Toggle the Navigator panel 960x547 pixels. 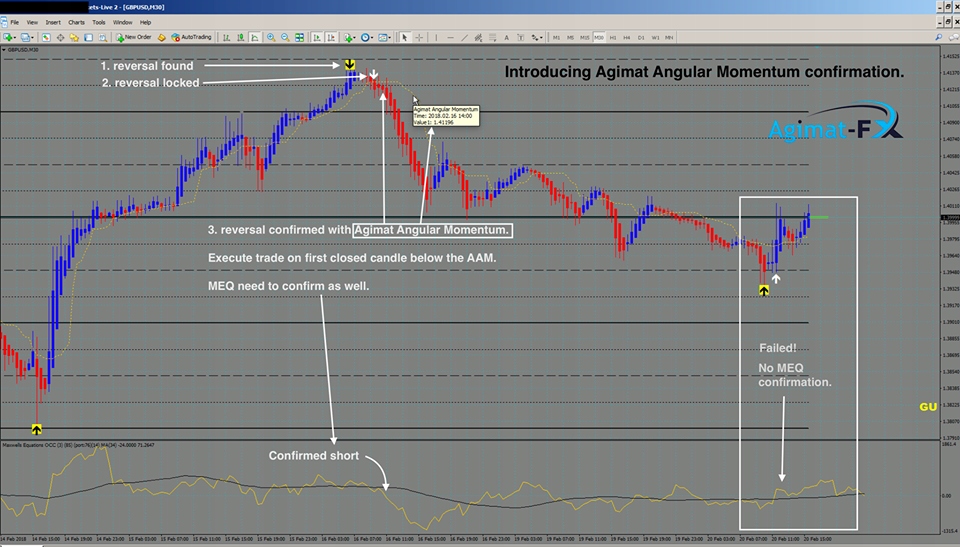74,37
